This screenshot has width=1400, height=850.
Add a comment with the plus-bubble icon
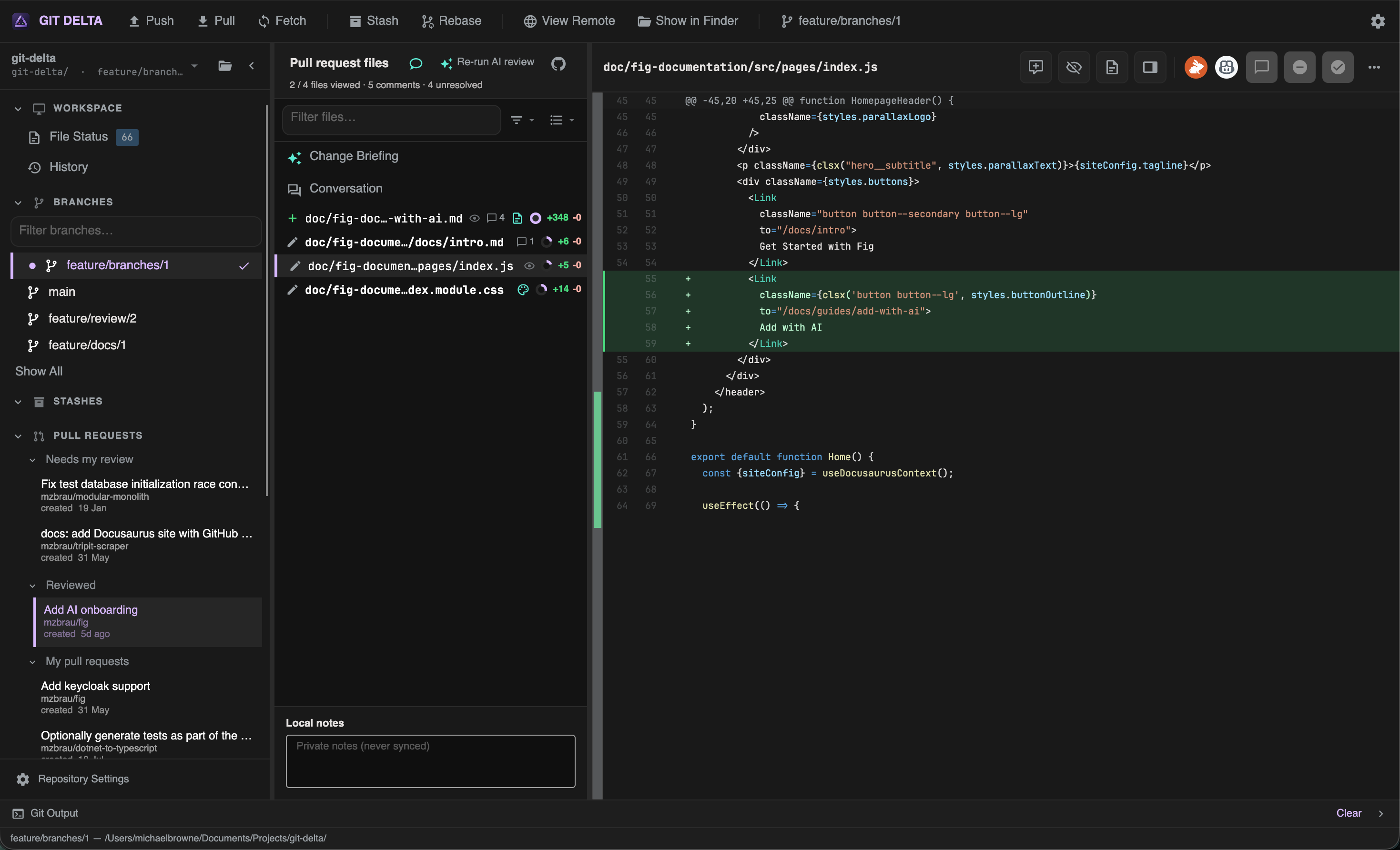pyautogui.click(x=1035, y=67)
